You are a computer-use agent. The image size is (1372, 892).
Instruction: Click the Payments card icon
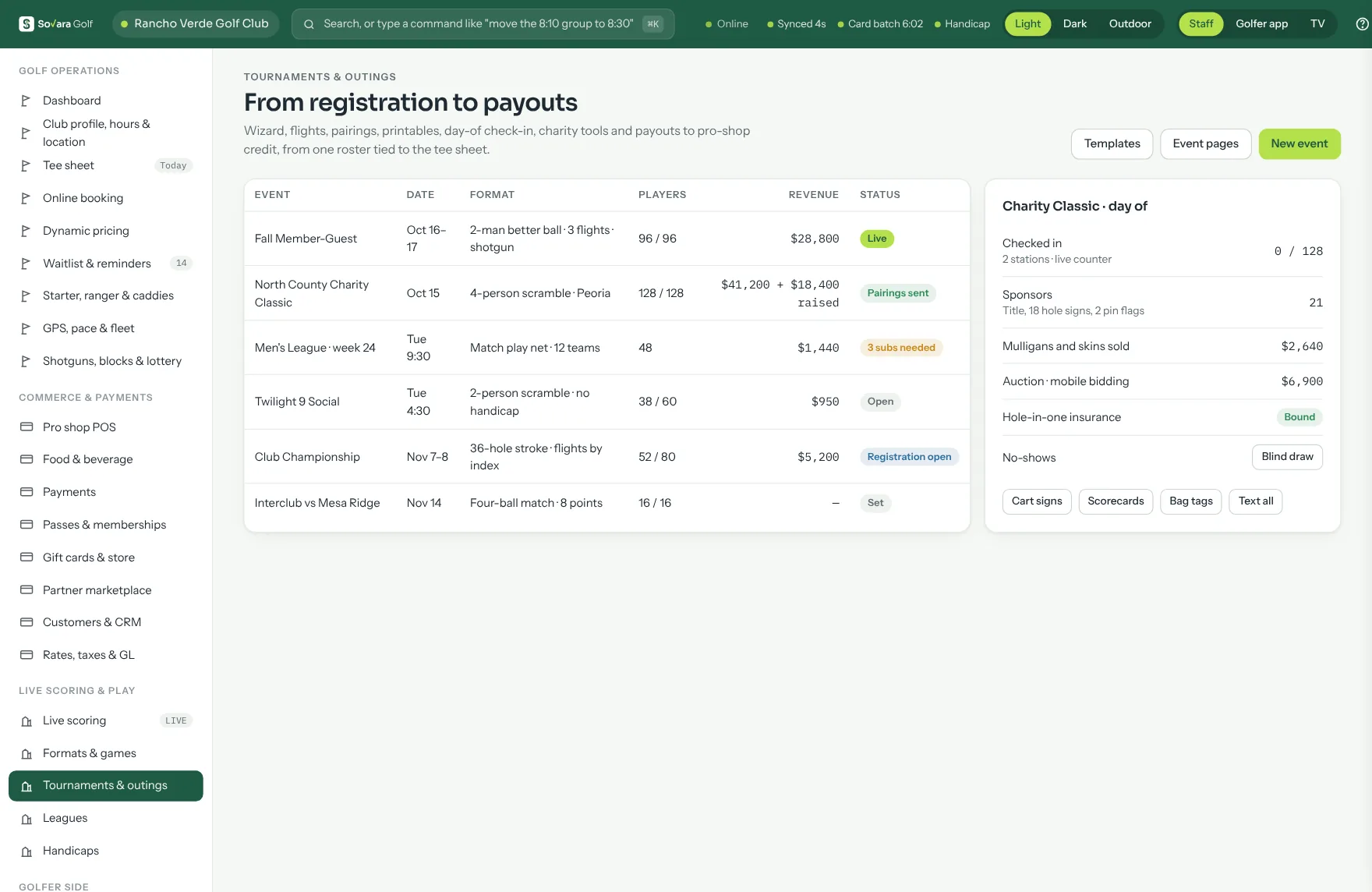(x=27, y=492)
